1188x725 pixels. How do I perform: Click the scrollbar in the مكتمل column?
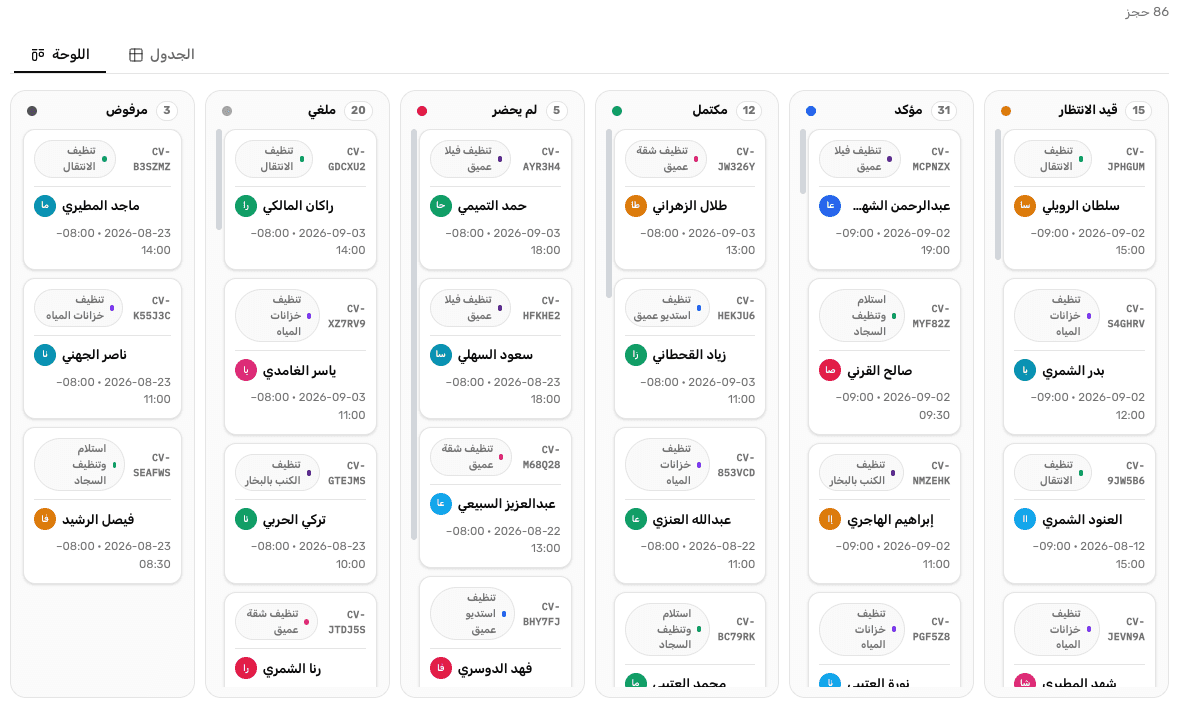pyautogui.click(x=608, y=214)
